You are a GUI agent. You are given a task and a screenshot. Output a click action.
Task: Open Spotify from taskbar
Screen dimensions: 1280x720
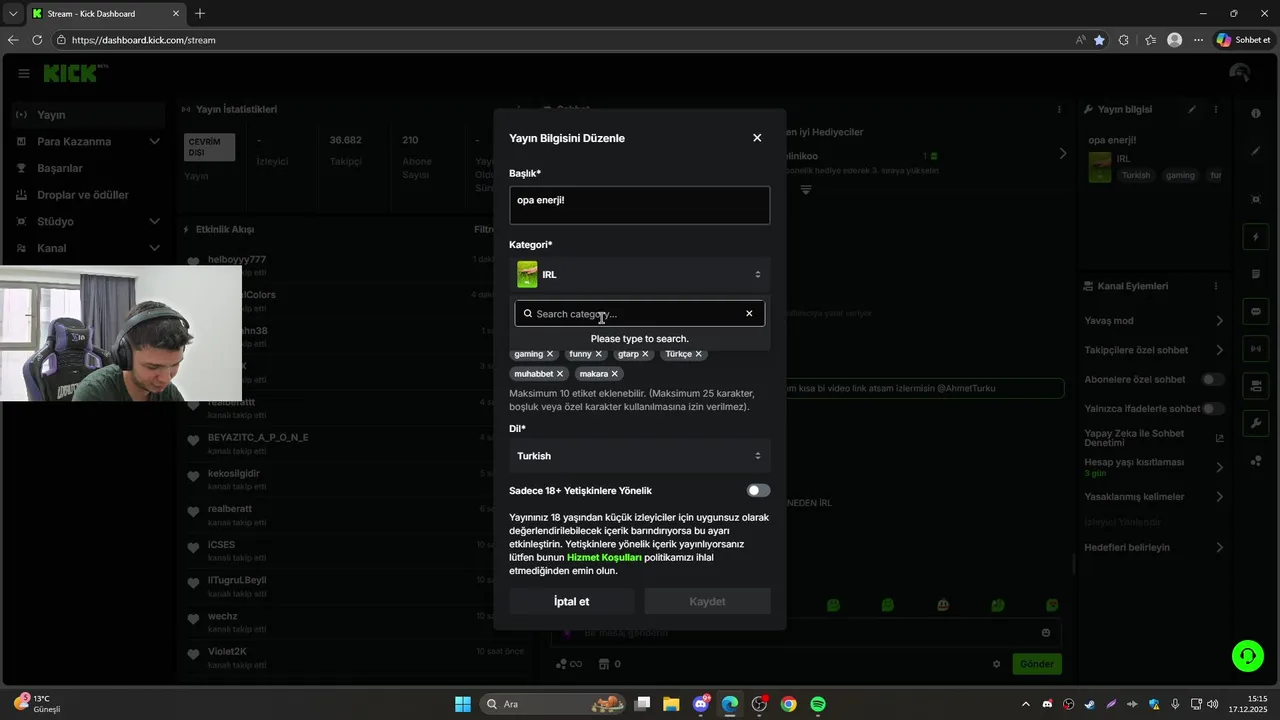tap(818, 704)
